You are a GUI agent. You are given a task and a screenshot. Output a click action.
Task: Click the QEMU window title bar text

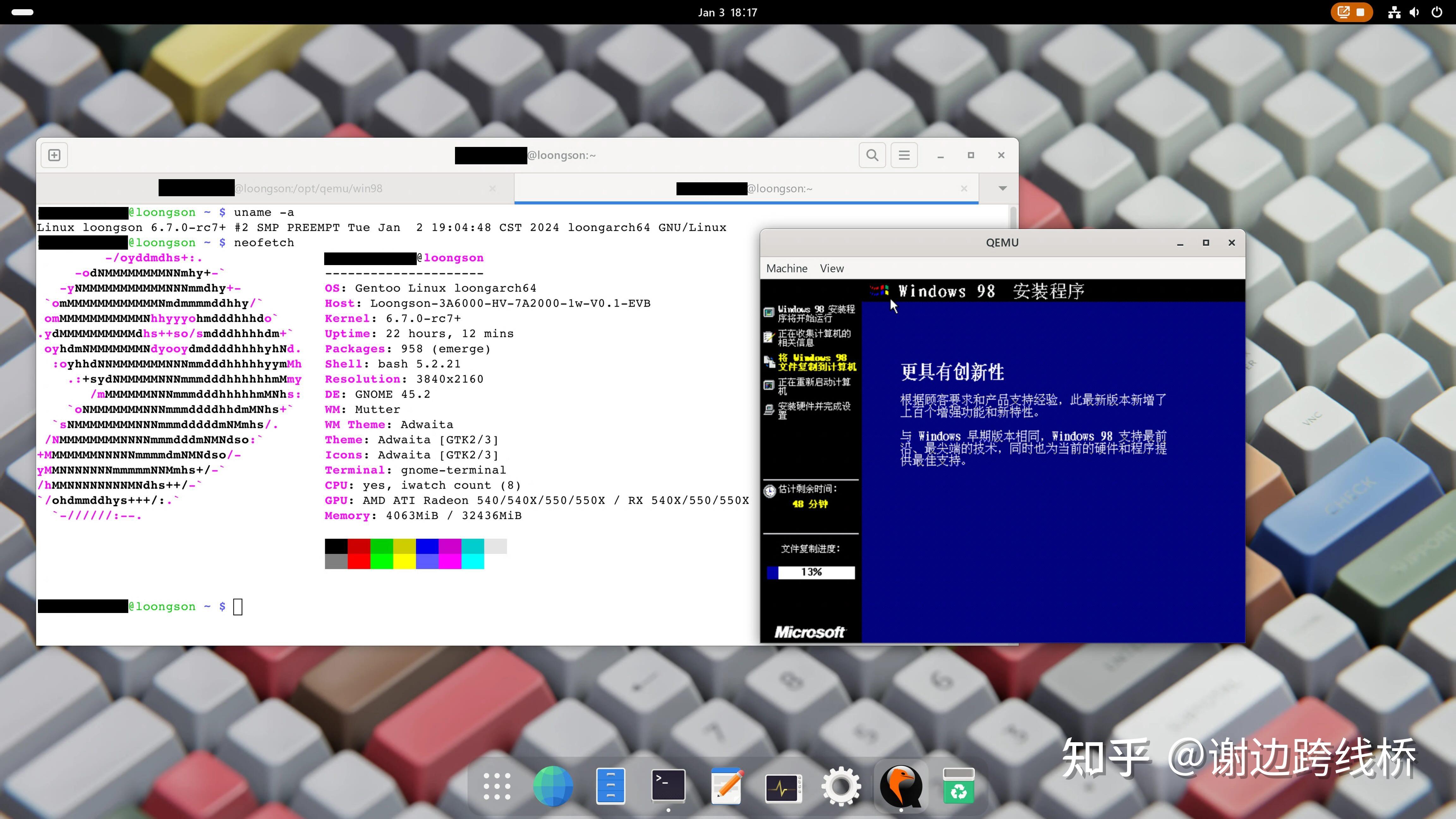click(x=1002, y=242)
